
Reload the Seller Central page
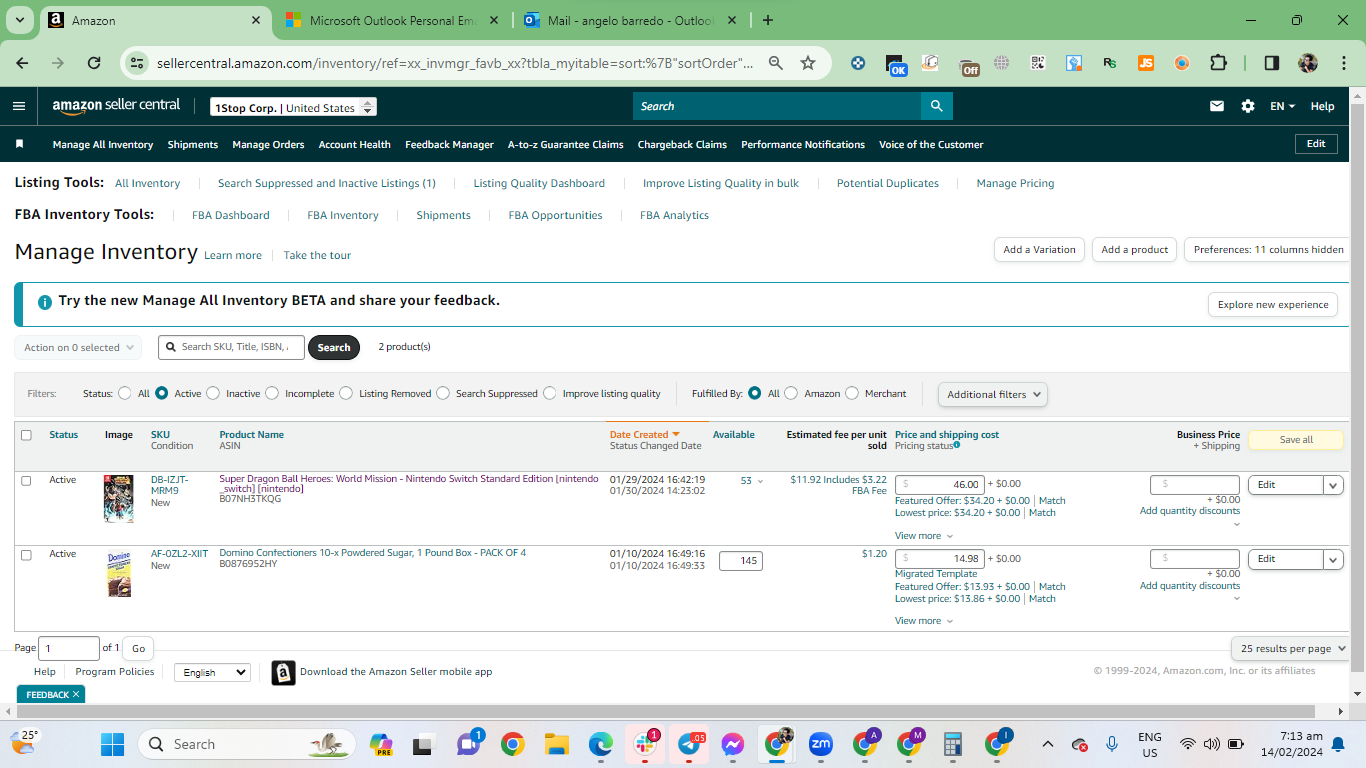94,63
